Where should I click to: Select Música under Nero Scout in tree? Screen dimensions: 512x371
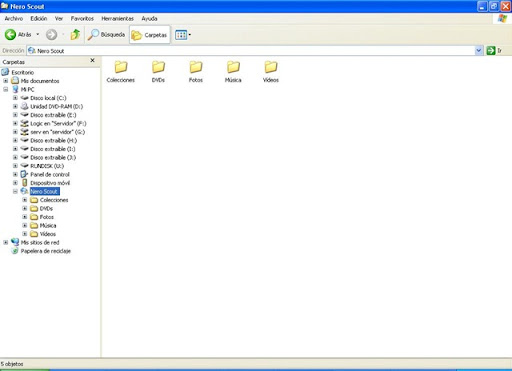pyautogui.click(x=48, y=225)
